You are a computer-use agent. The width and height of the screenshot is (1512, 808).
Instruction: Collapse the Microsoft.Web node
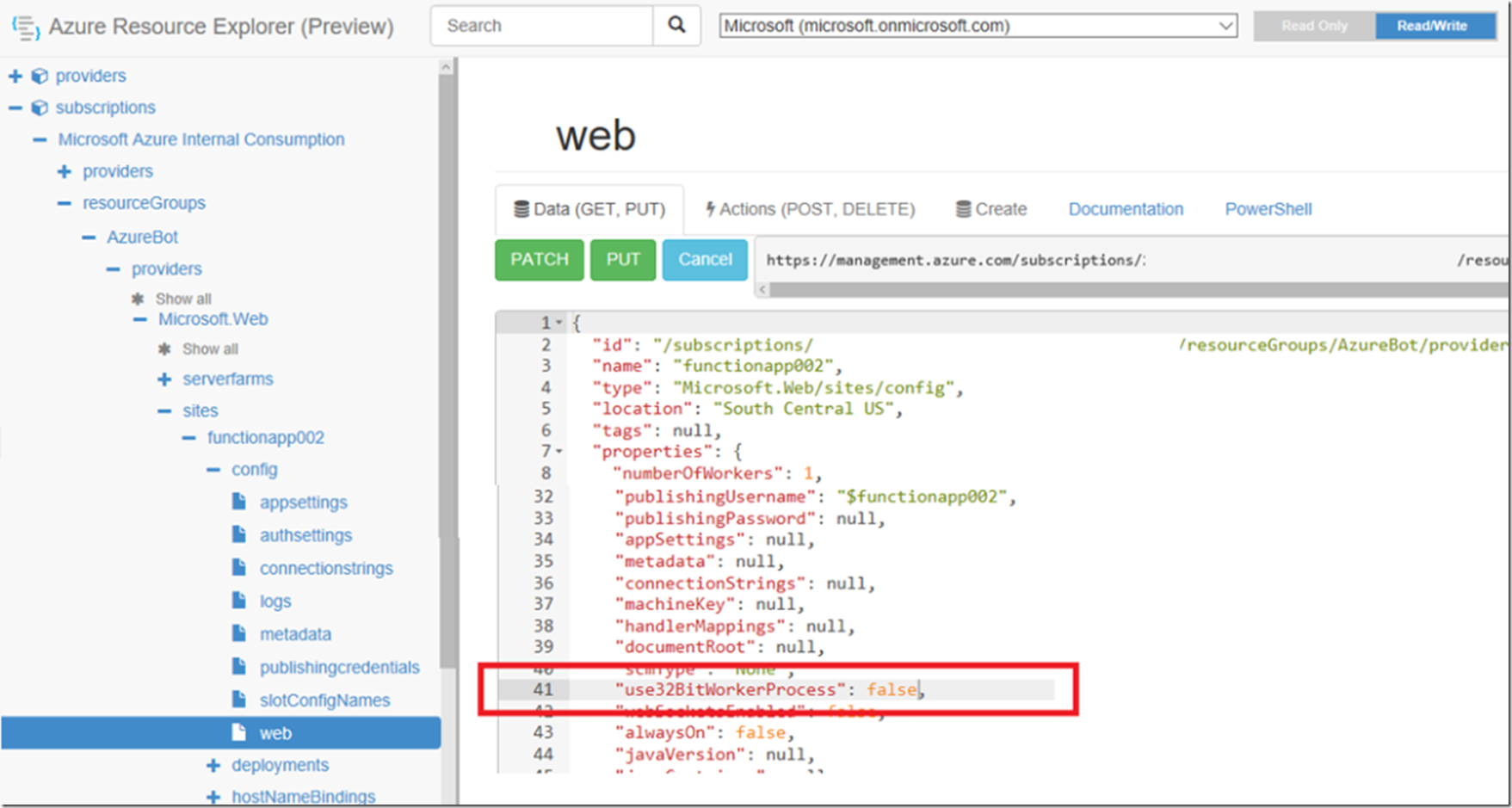coord(140,319)
